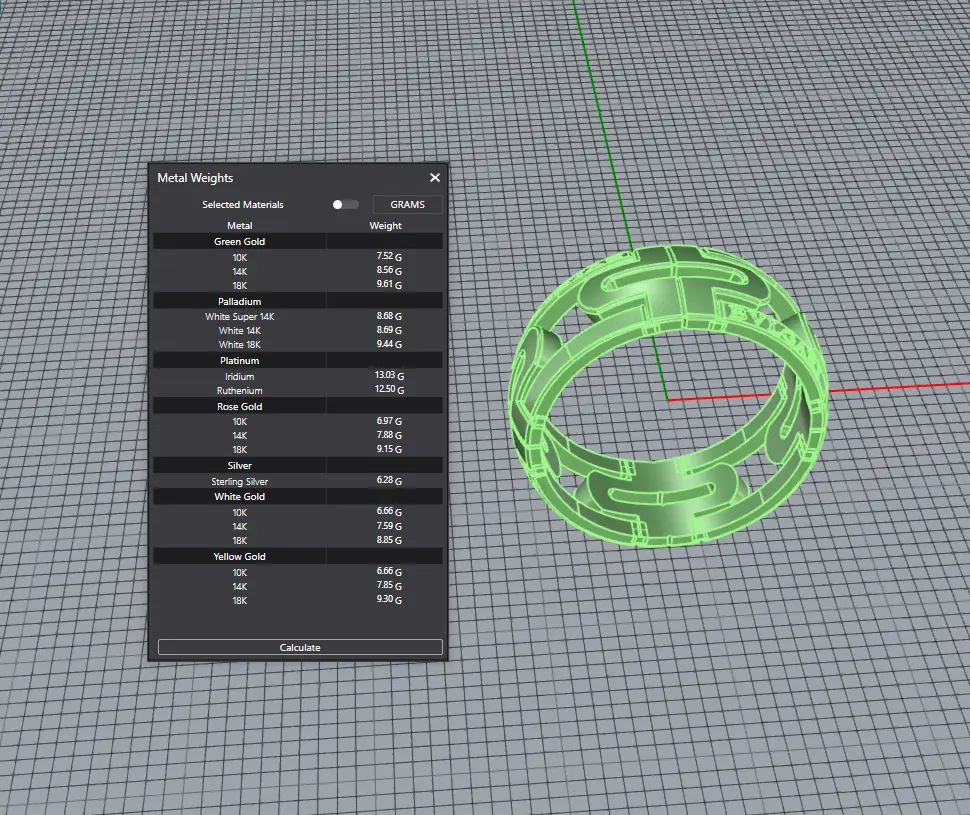Select the White Super 14K row

pyautogui.click(x=240, y=316)
